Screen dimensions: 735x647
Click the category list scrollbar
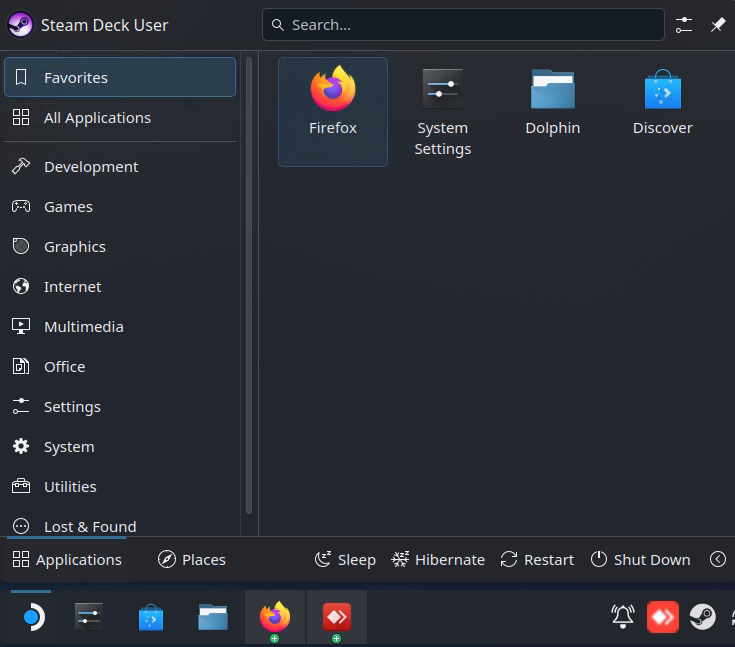249,286
